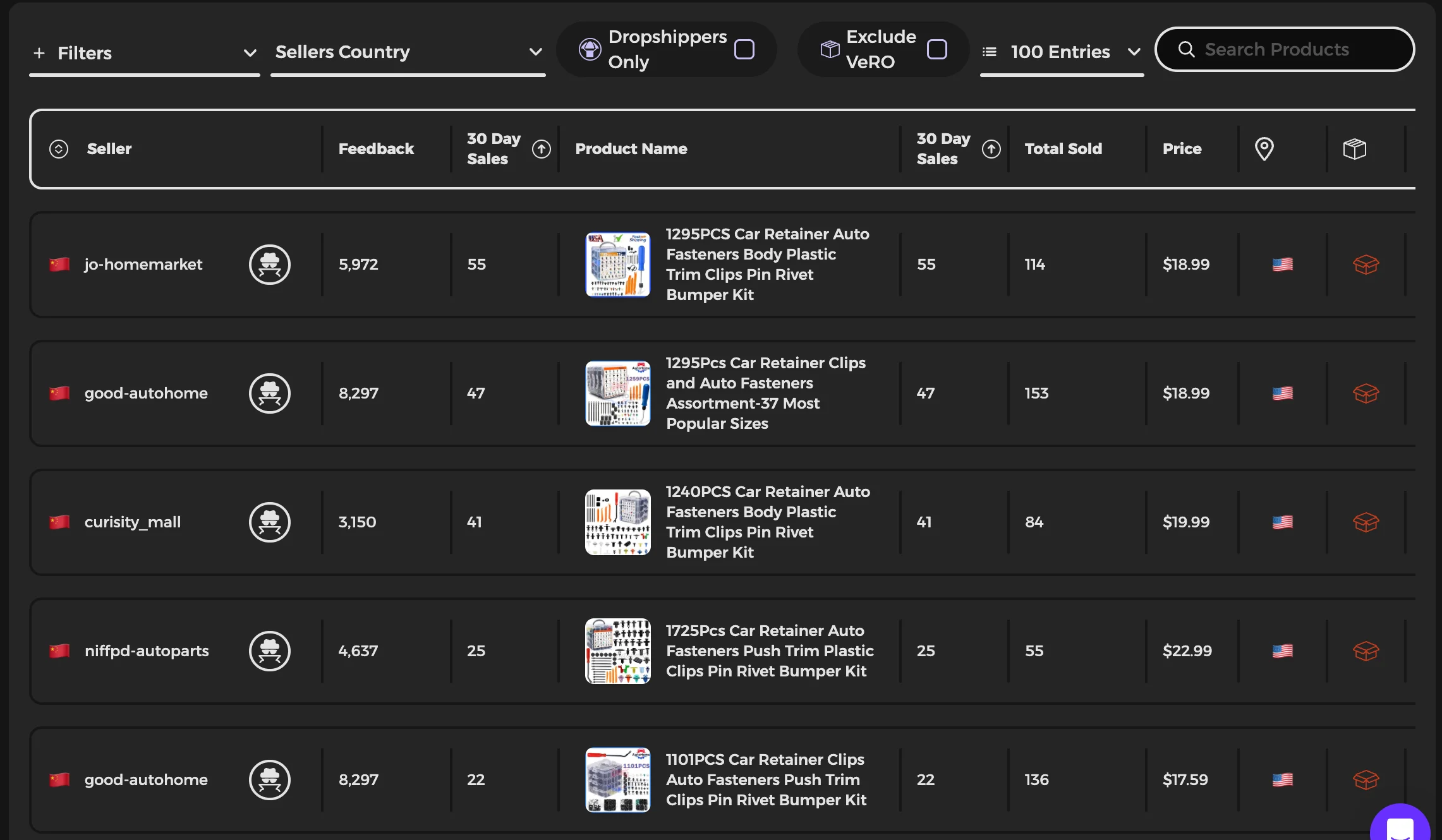Click the Search Products input field

coord(1285,49)
